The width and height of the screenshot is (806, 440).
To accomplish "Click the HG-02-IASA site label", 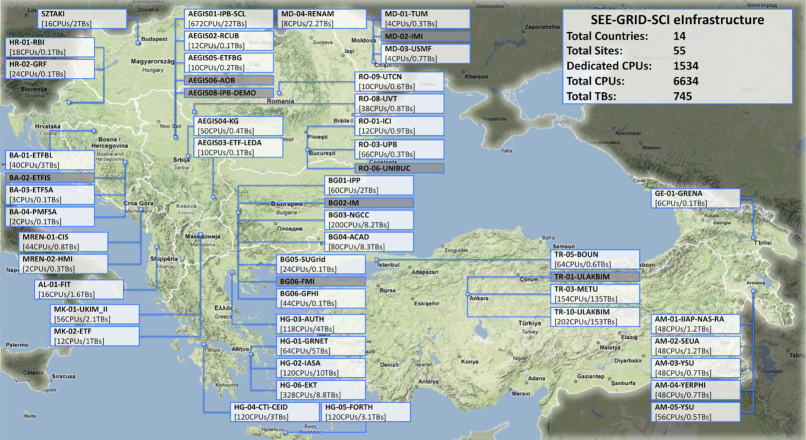I will pos(321,368).
